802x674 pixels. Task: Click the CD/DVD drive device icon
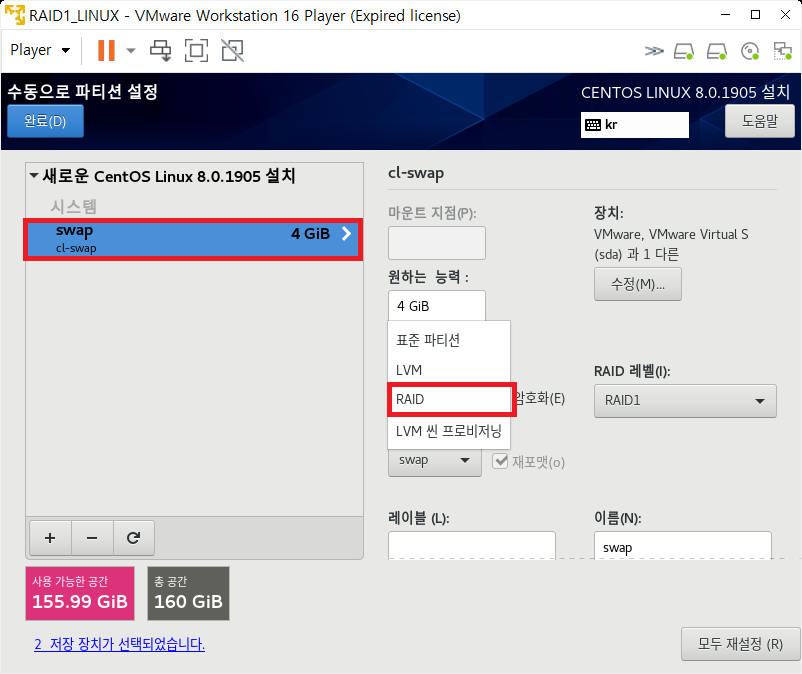coord(750,51)
